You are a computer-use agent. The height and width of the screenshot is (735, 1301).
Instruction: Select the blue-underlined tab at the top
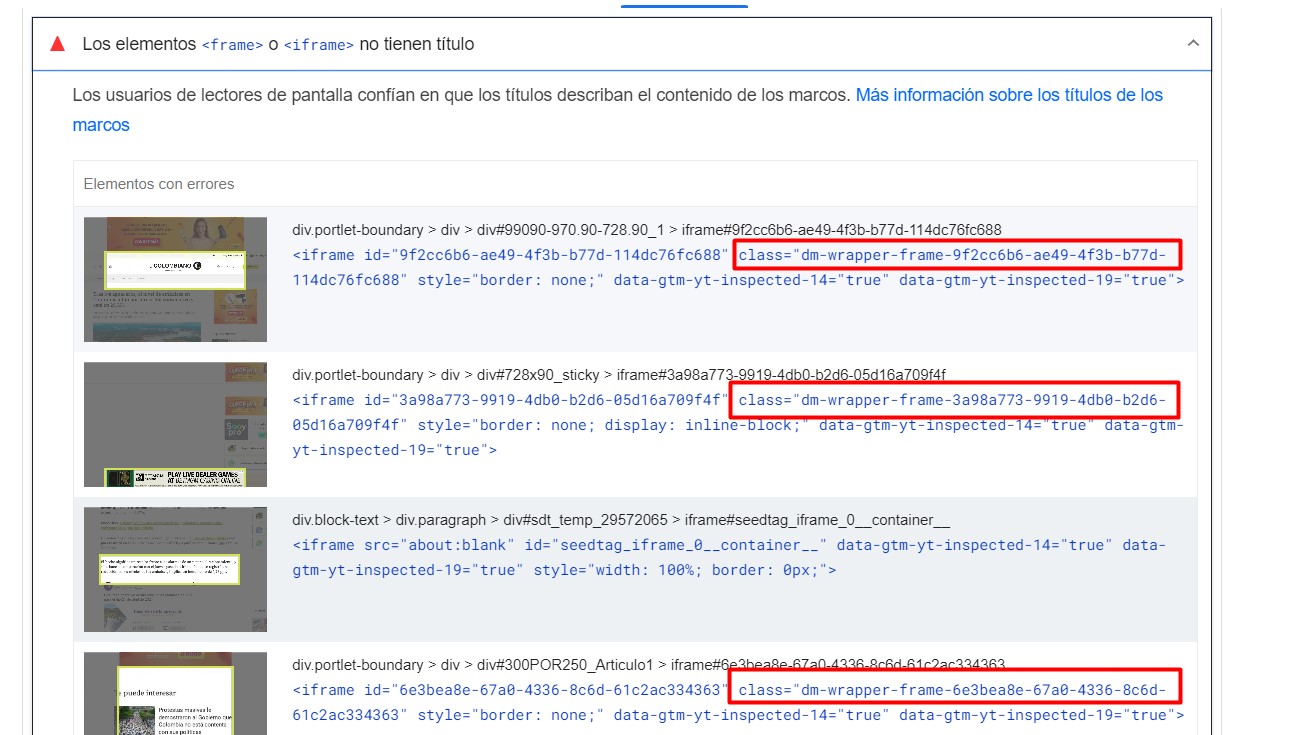685,4
